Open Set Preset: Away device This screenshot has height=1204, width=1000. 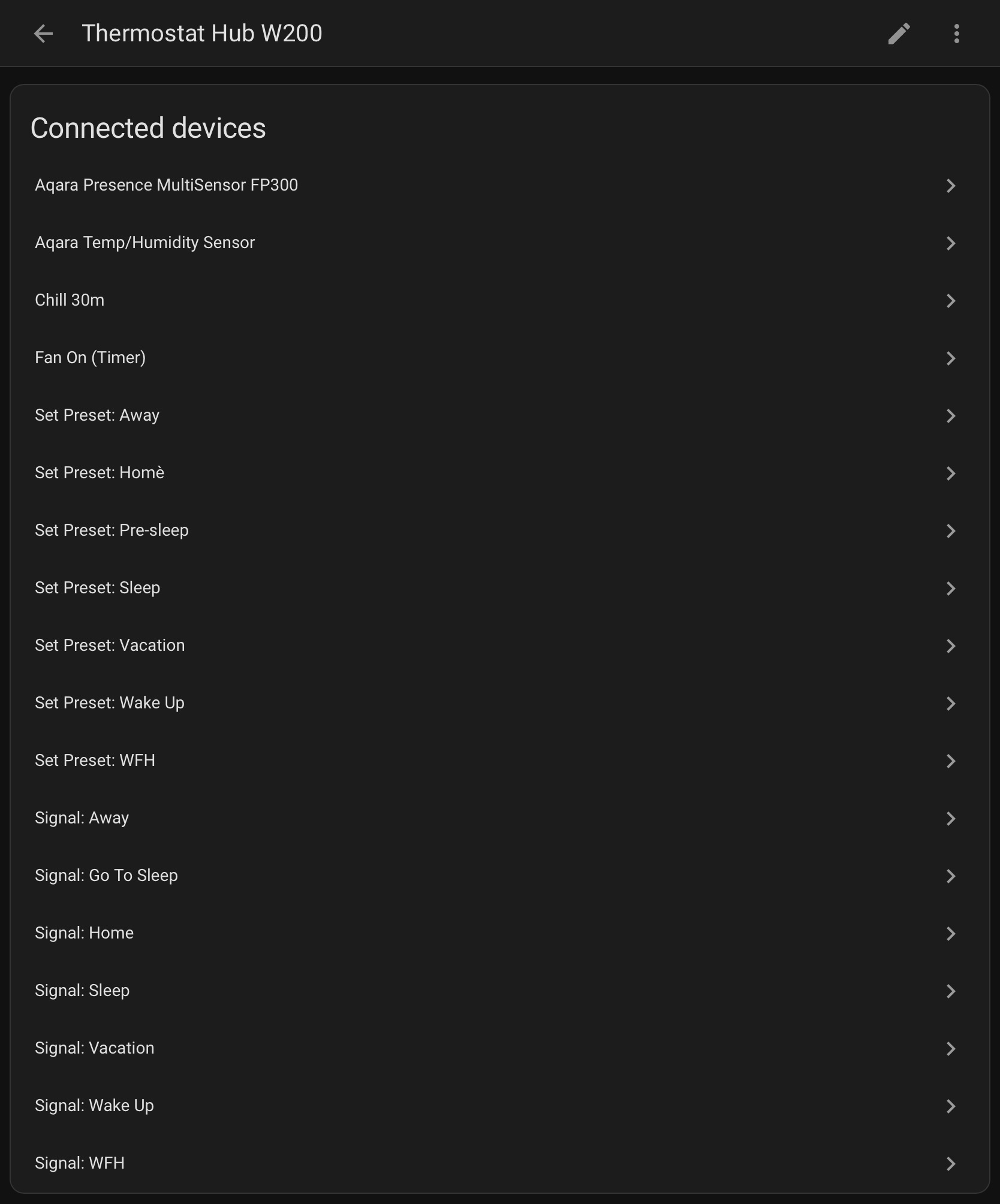(x=97, y=415)
